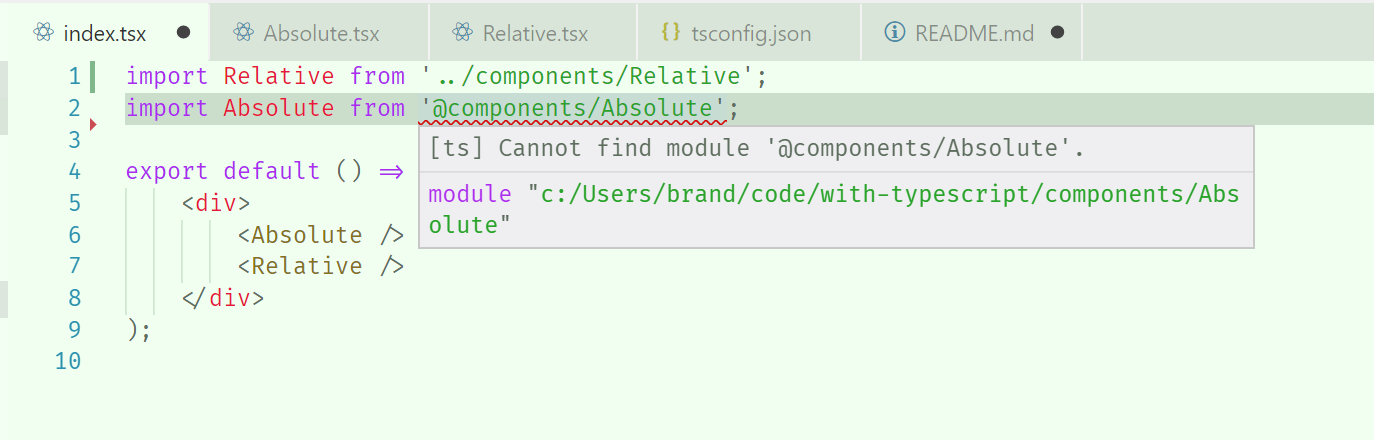This screenshot has width=1374, height=440.
Task: Click line number 10 in the gutter
Action: click(68, 361)
